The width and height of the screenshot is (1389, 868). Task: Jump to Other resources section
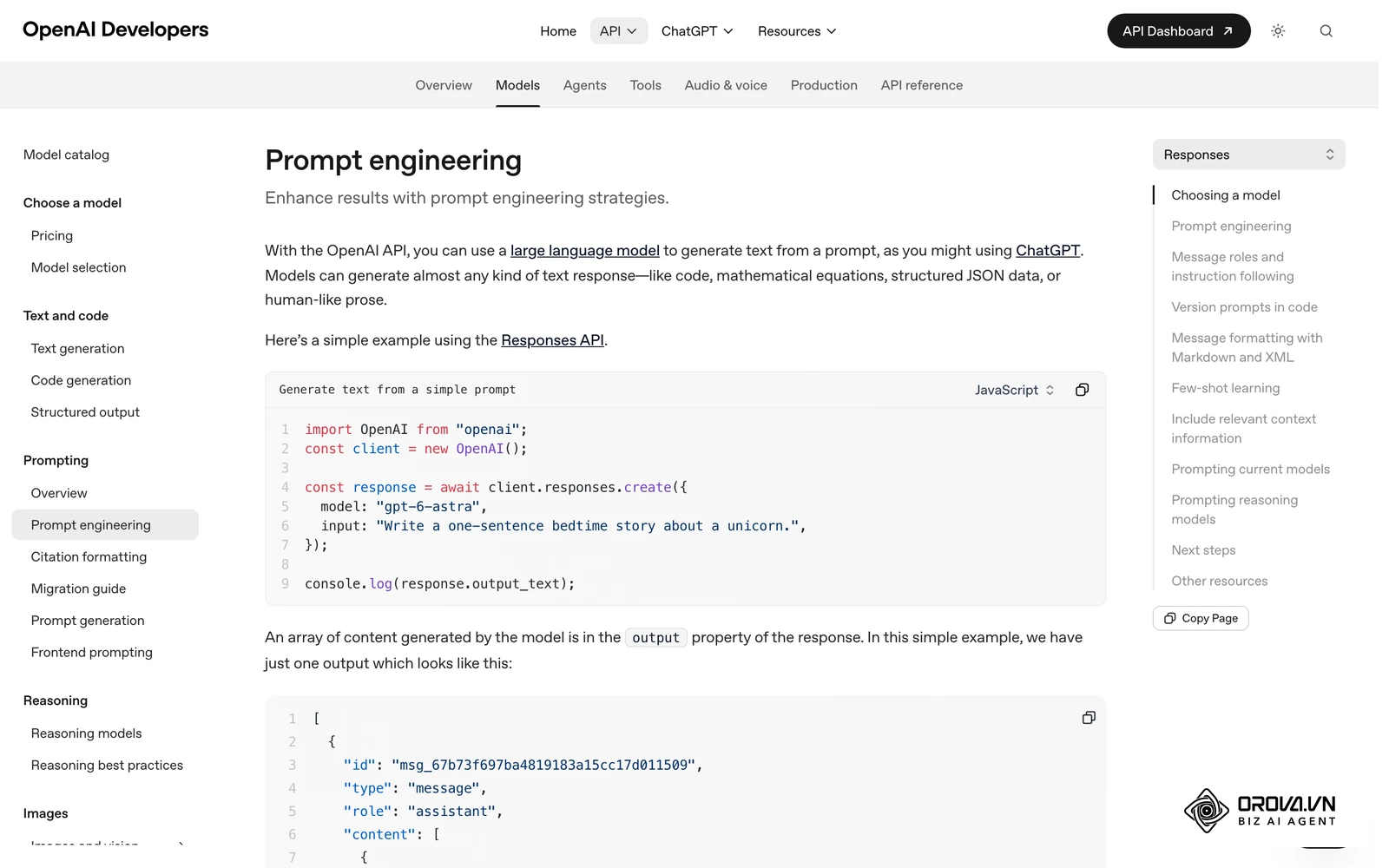tap(1220, 581)
